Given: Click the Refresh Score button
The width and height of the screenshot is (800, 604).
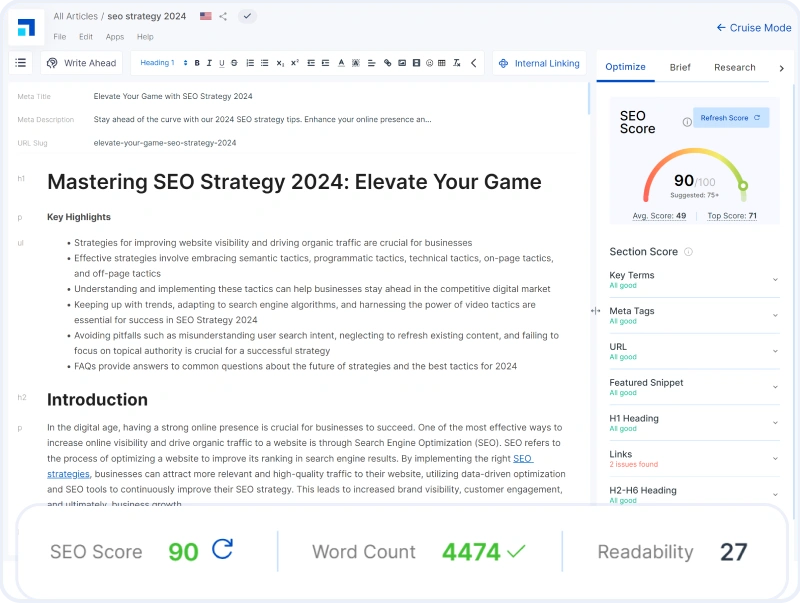Looking at the screenshot, I should (730, 118).
